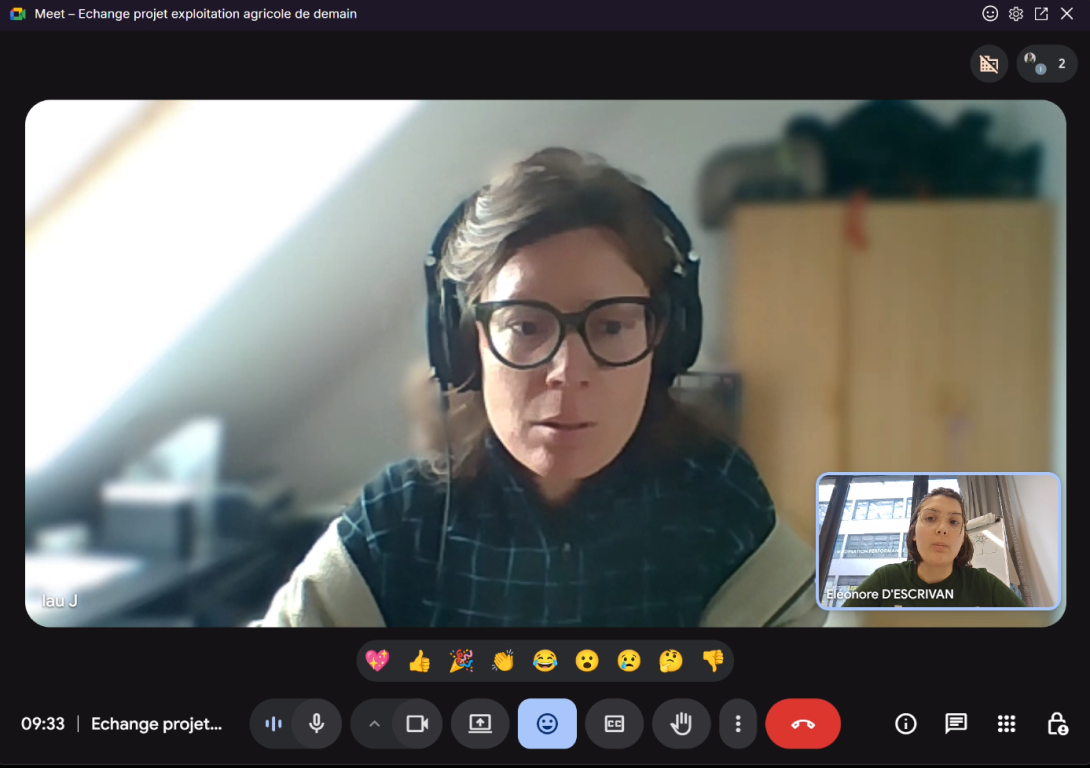Mute the microphone
This screenshot has width=1090, height=768.
[x=316, y=724]
